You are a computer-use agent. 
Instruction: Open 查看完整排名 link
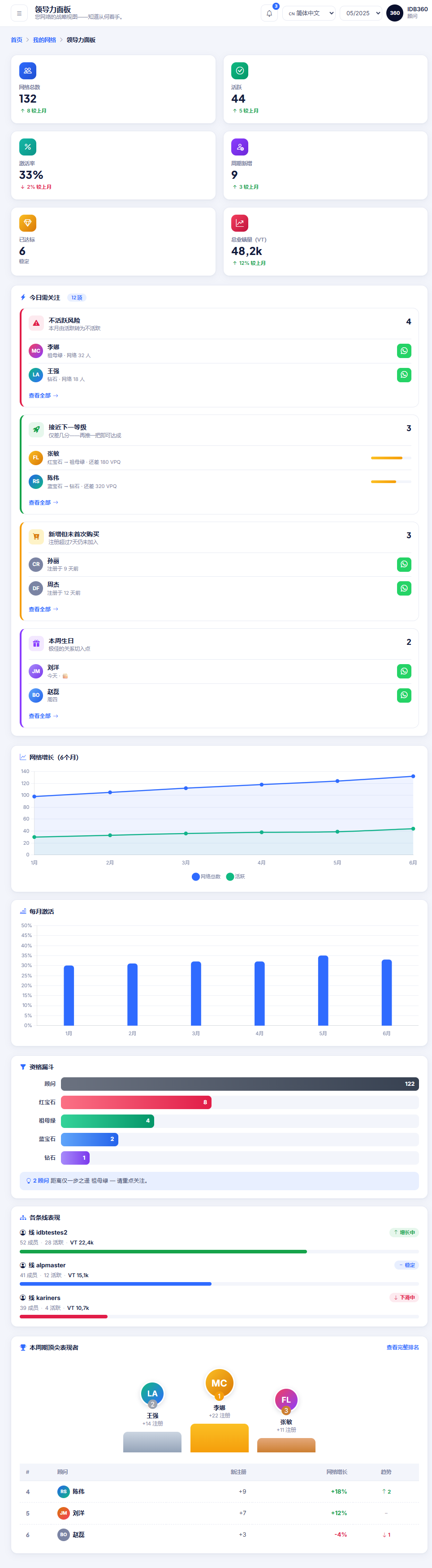click(x=403, y=1347)
